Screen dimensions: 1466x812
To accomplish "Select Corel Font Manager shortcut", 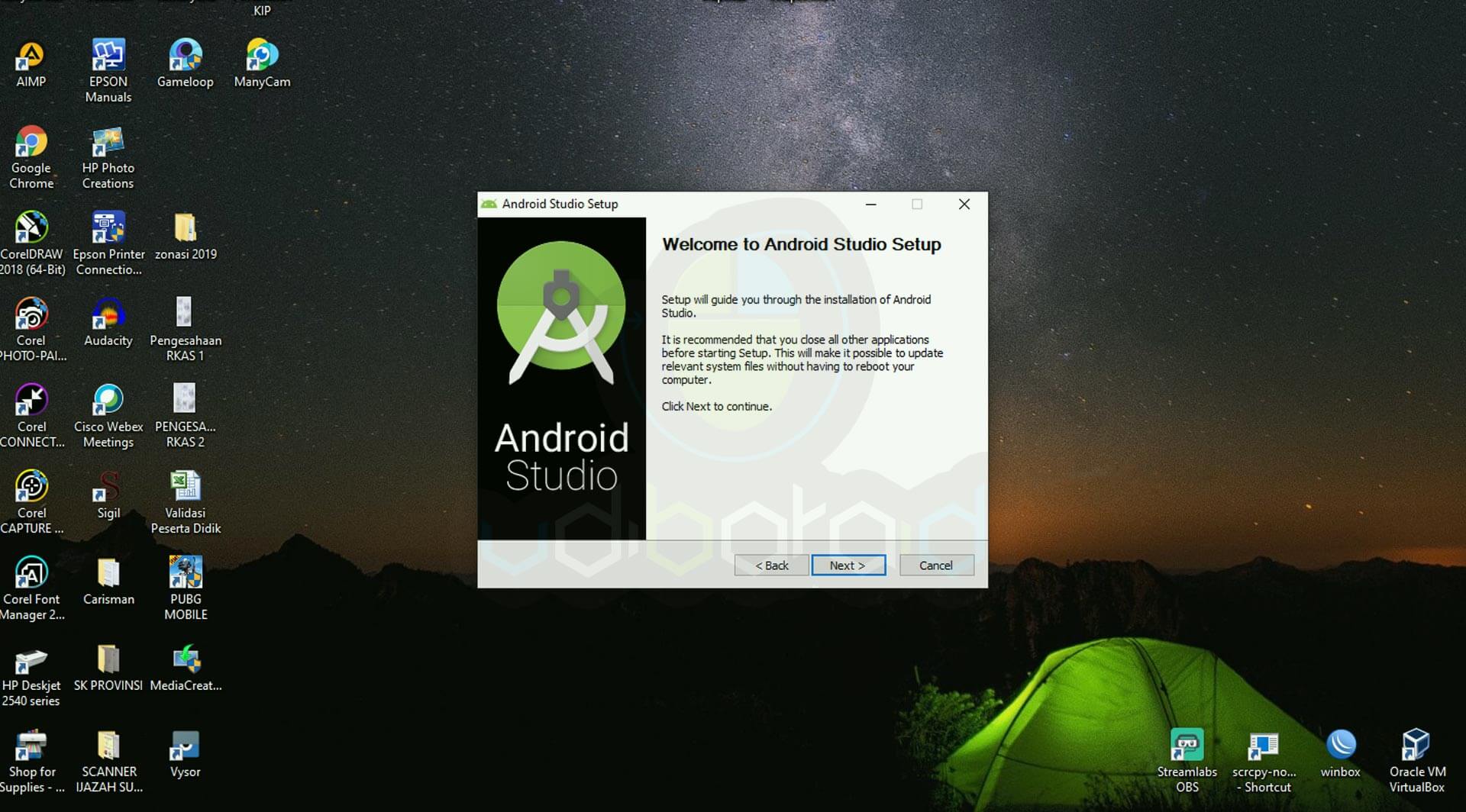I will (x=31, y=588).
